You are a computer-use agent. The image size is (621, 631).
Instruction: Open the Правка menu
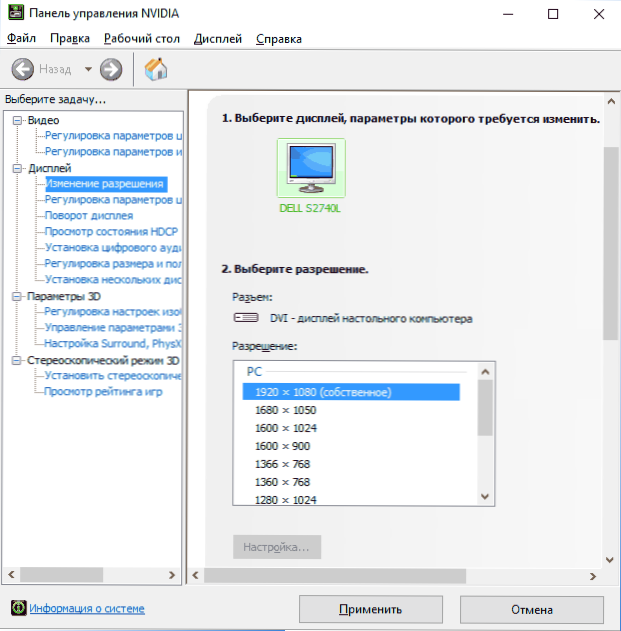coord(70,39)
